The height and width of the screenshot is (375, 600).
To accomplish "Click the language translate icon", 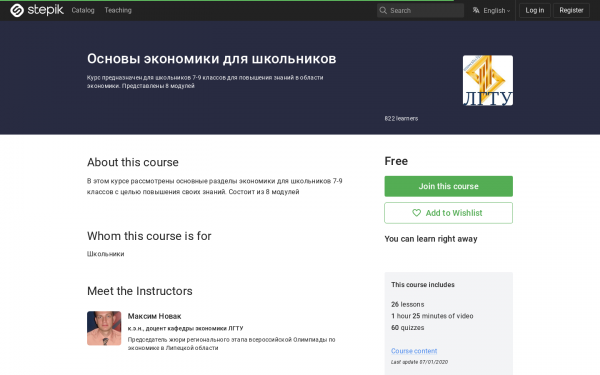I will [476, 10].
